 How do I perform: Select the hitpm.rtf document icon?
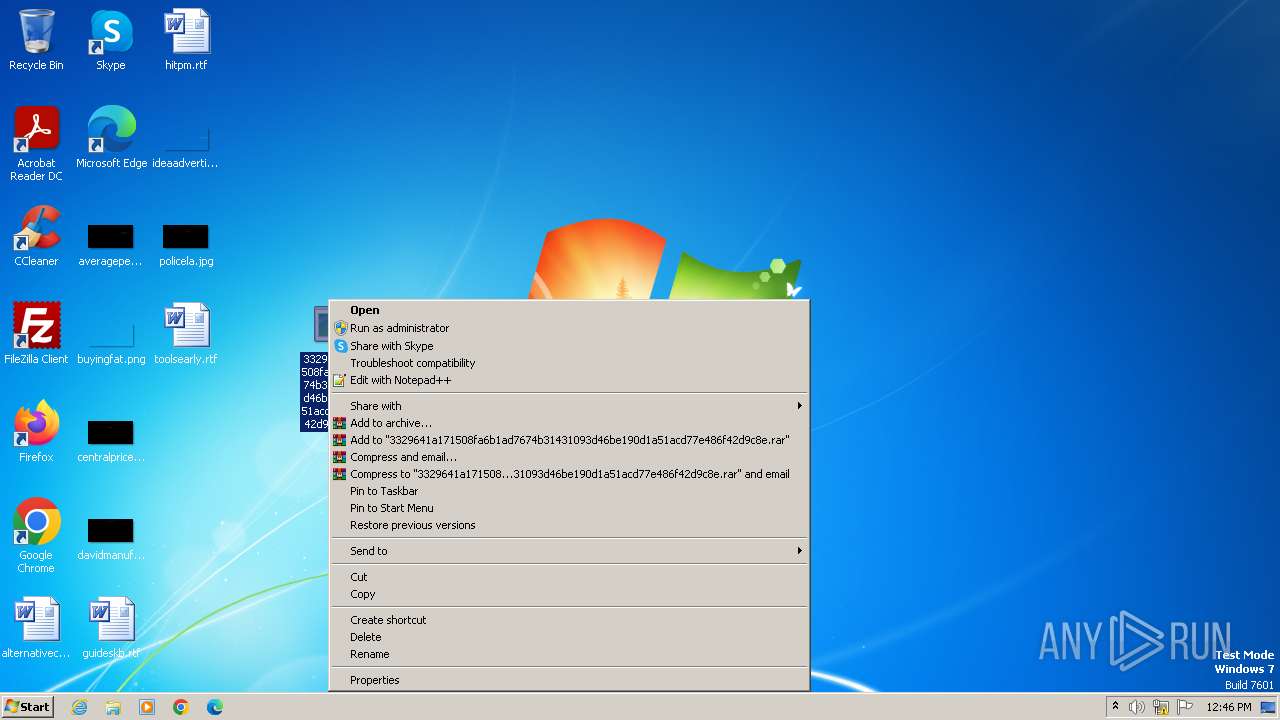point(186,40)
